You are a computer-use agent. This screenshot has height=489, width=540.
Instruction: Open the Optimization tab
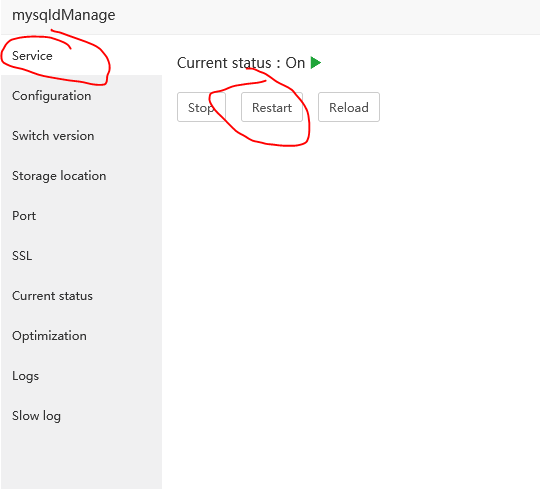pyautogui.click(x=81, y=336)
